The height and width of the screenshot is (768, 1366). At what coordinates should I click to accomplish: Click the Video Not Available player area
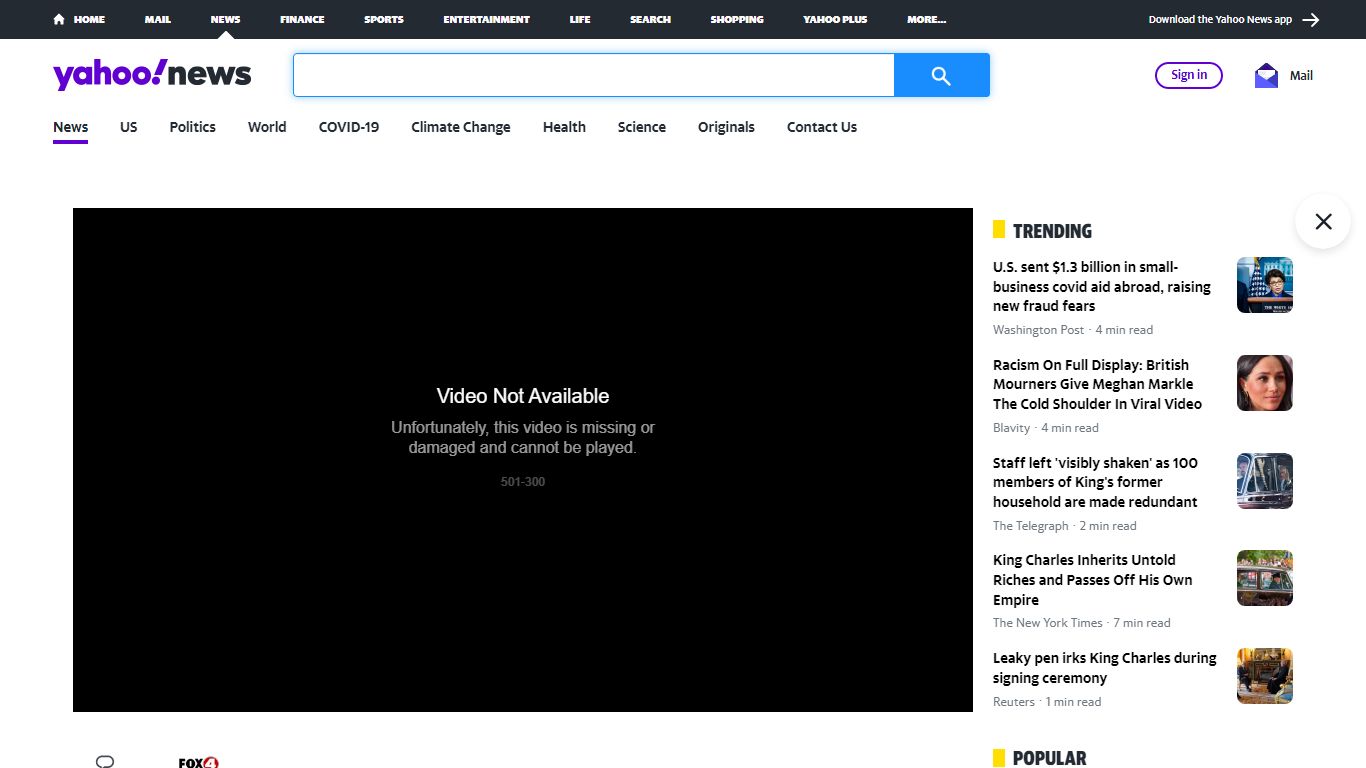point(523,460)
